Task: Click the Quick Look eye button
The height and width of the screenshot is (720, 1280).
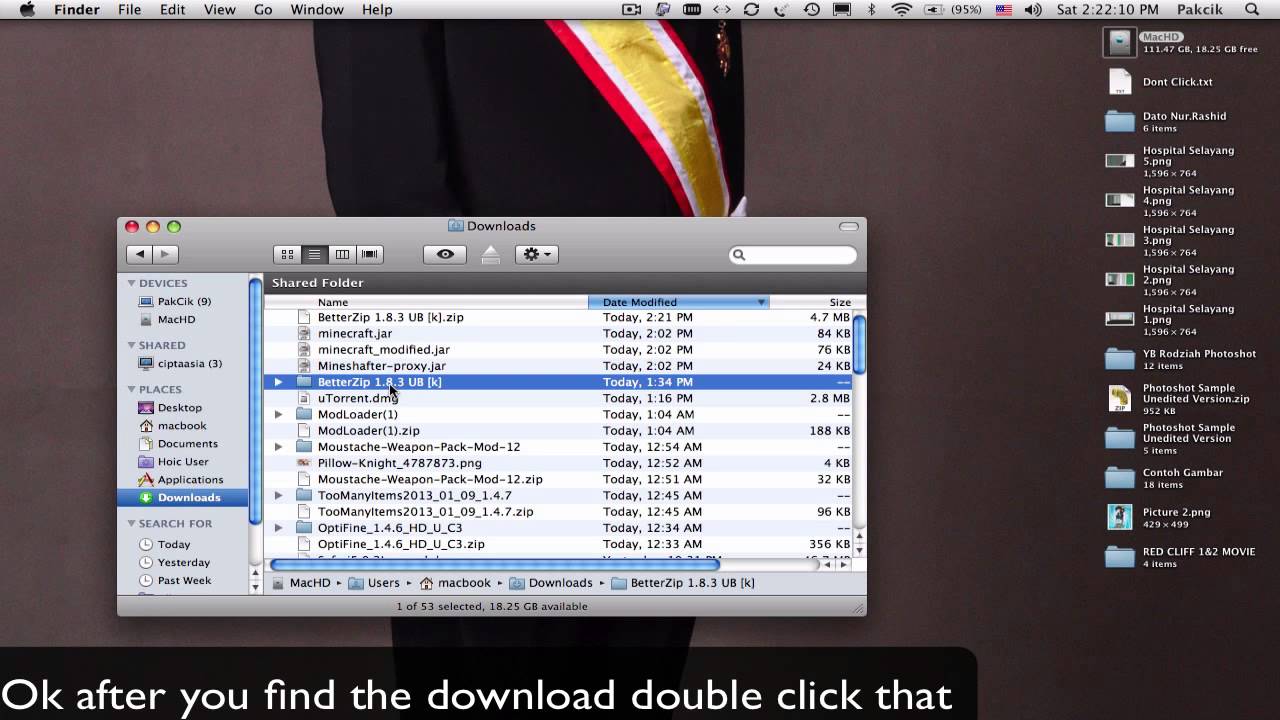Action: pos(445,255)
